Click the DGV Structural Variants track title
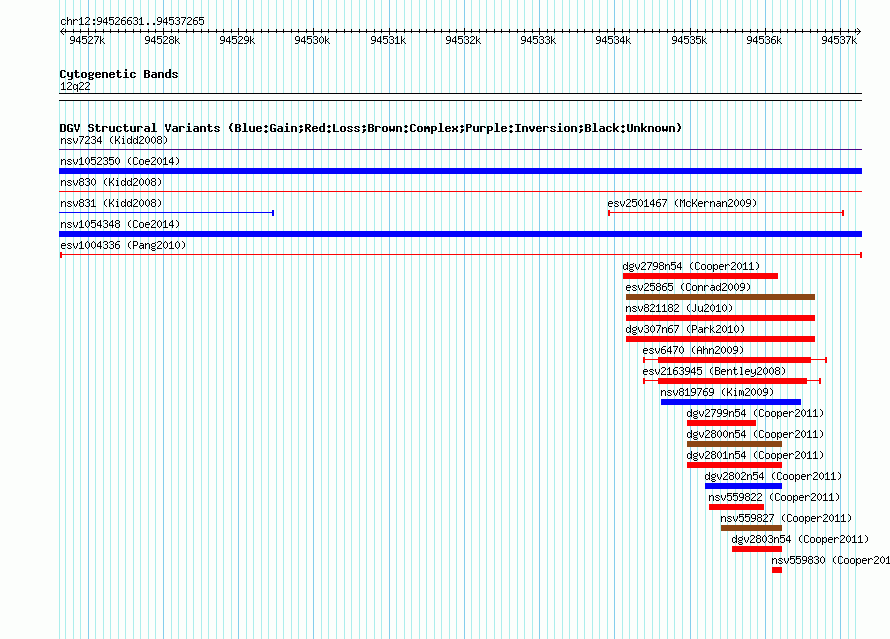The width and height of the screenshot is (890, 639). [x=371, y=128]
